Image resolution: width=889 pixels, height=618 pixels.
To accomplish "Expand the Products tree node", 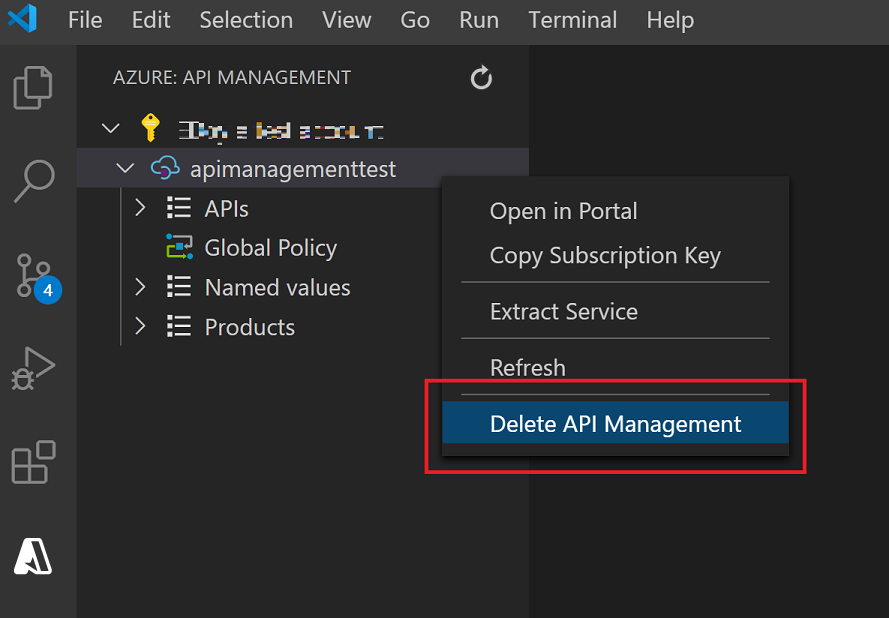I will [x=140, y=326].
